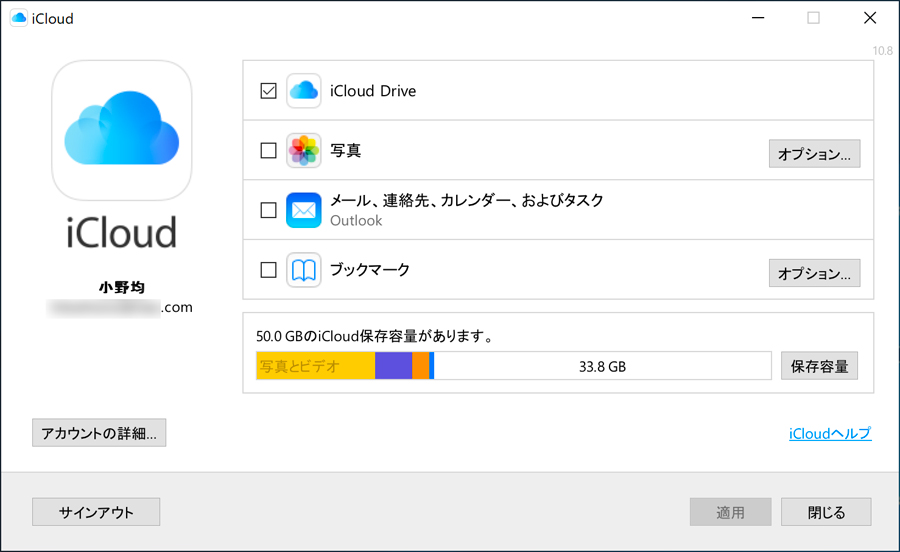Click the Photos flower icon

tap(303, 151)
